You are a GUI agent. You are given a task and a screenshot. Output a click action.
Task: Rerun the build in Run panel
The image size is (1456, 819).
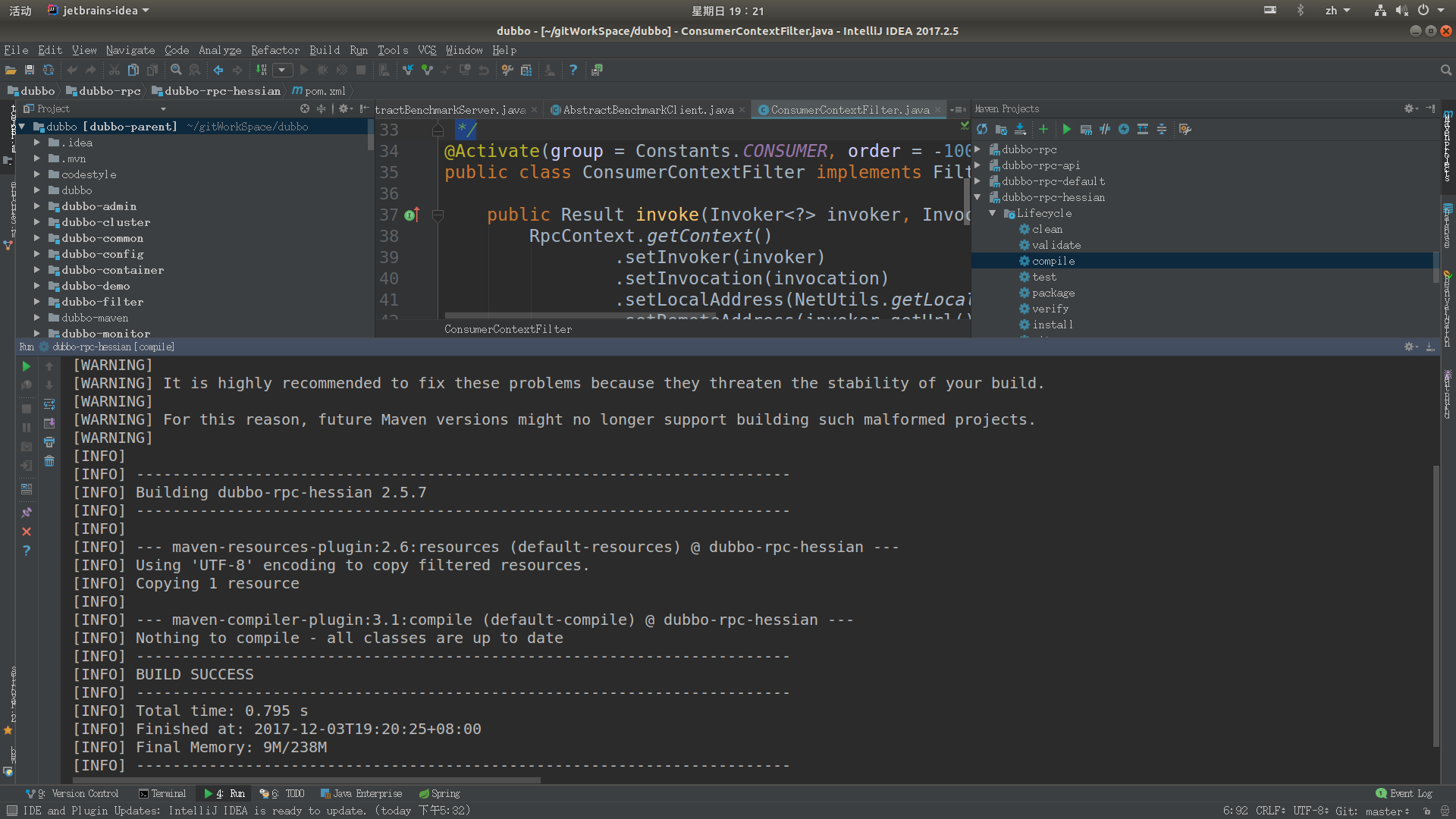[x=27, y=366]
